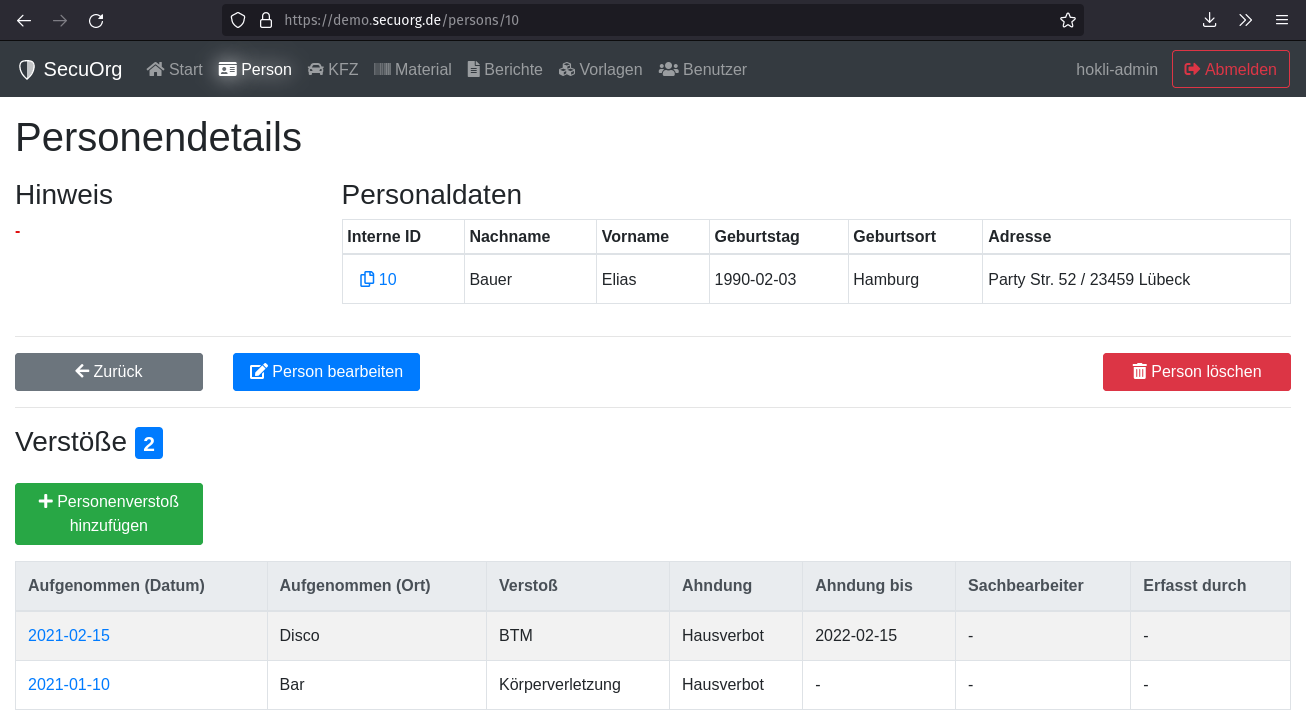Open the Start navigation item
The image size is (1306, 725).
click(x=175, y=69)
